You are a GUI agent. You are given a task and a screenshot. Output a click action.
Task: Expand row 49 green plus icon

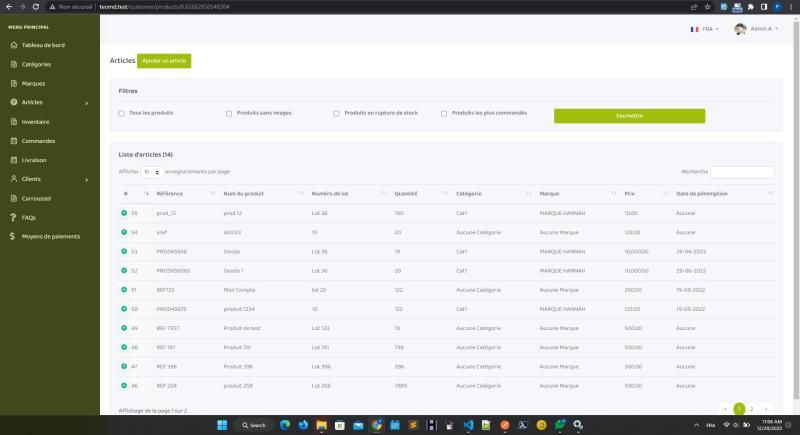point(124,328)
